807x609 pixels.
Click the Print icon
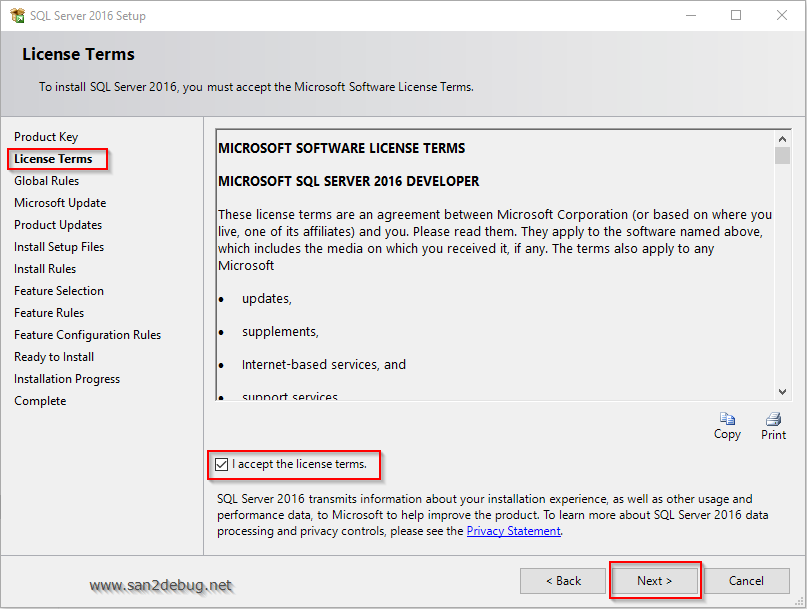coord(773,419)
